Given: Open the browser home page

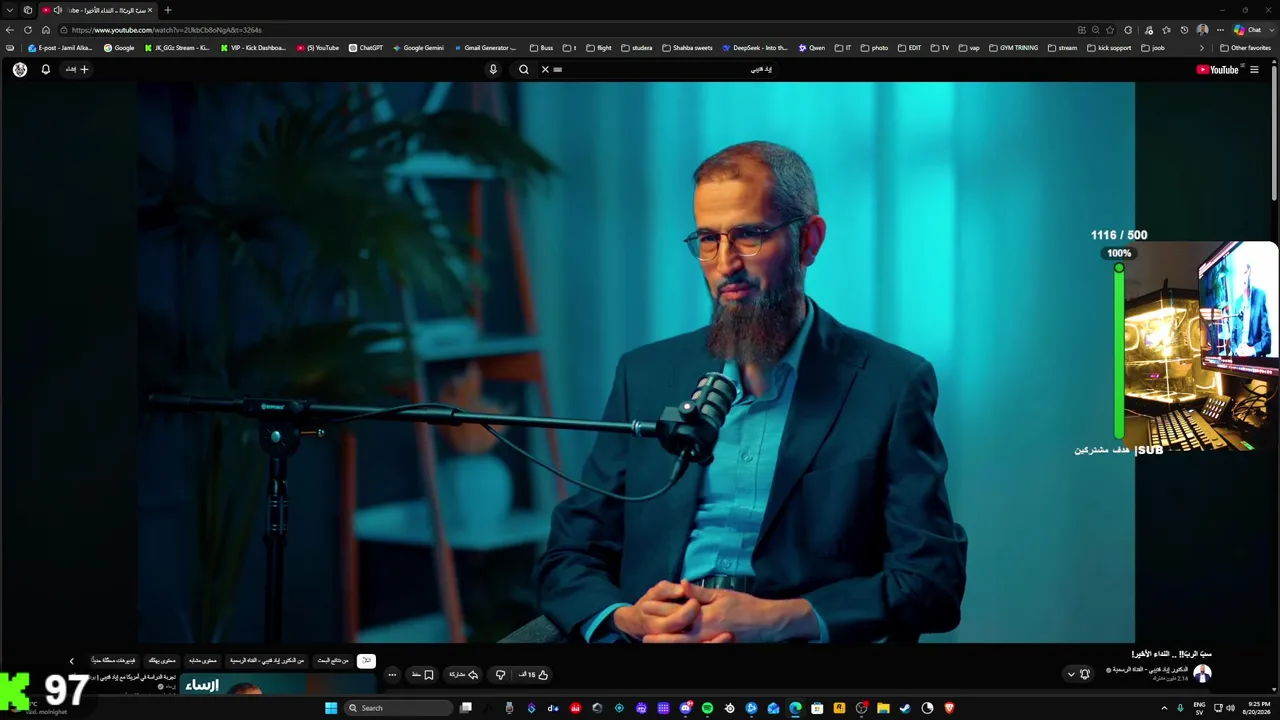Looking at the screenshot, I should click(x=46, y=30).
